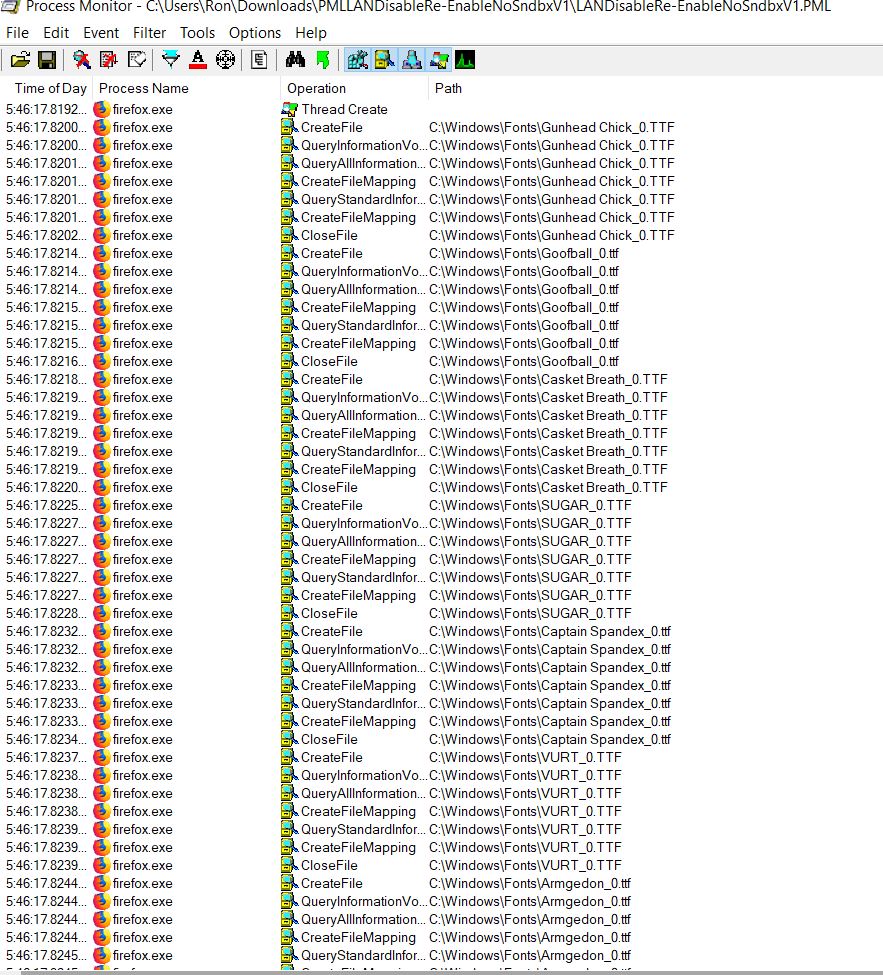Clear the display with the eraser icon
The height and width of the screenshot is (975, 883).
[137, 60]
